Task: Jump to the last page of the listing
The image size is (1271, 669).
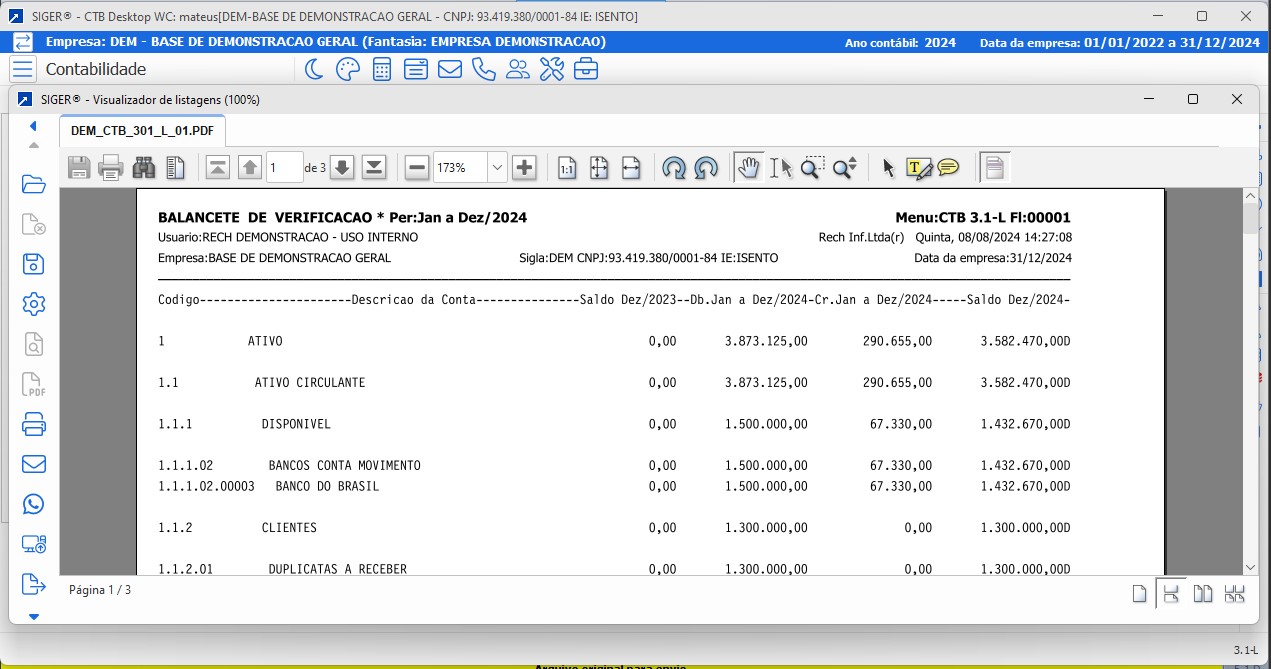Action: 374,168
